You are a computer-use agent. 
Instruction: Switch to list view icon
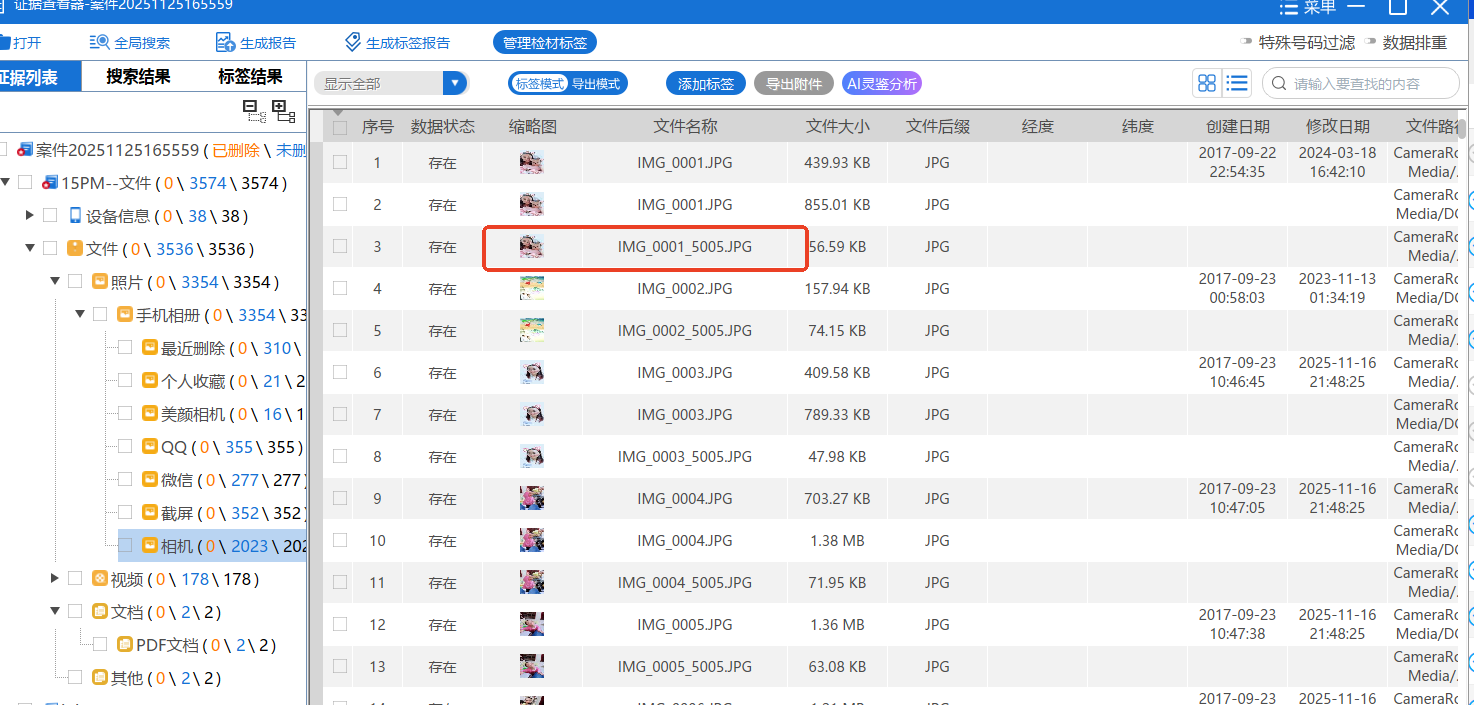[x=1237, y=84]
